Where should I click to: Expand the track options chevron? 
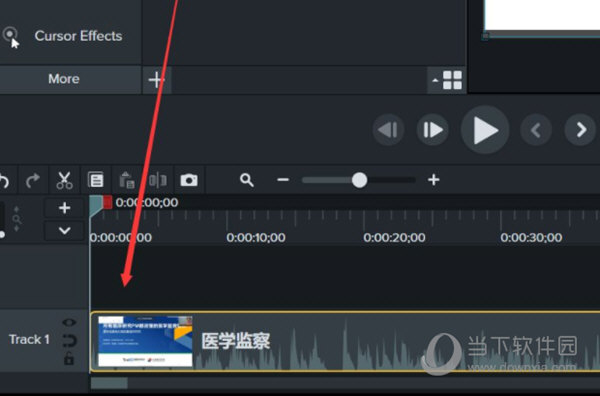[65, 231]
